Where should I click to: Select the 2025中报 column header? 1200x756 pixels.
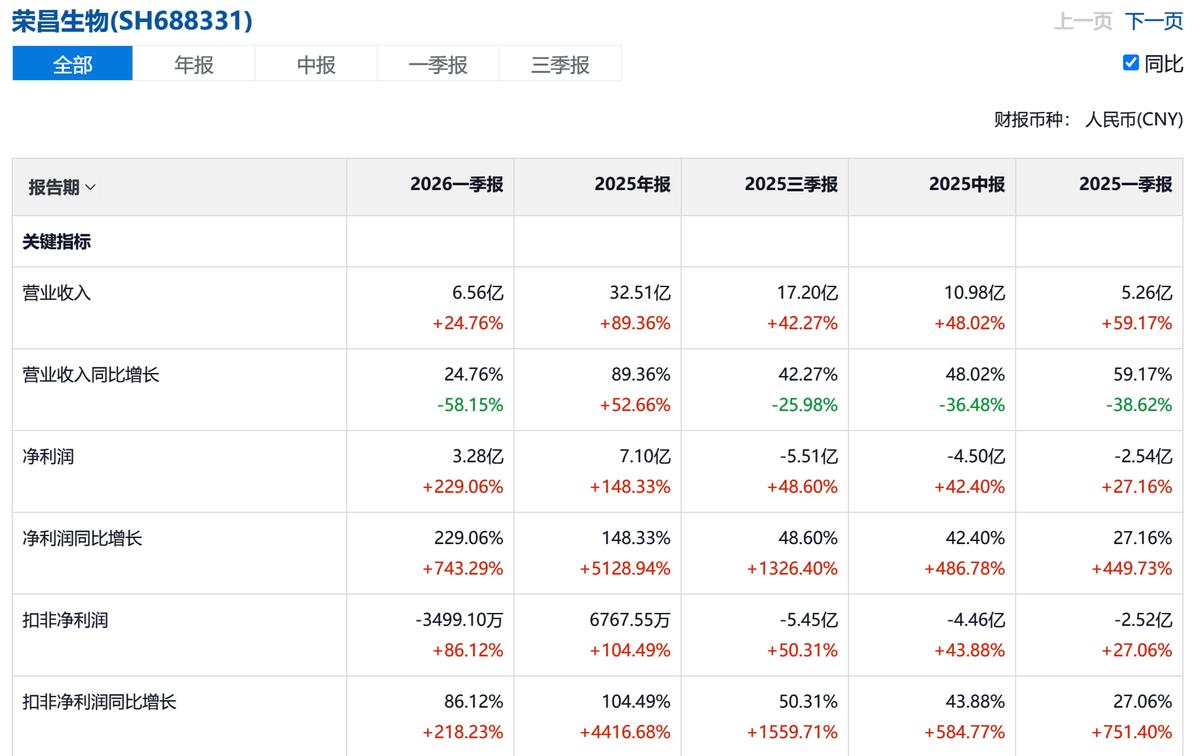967,185
